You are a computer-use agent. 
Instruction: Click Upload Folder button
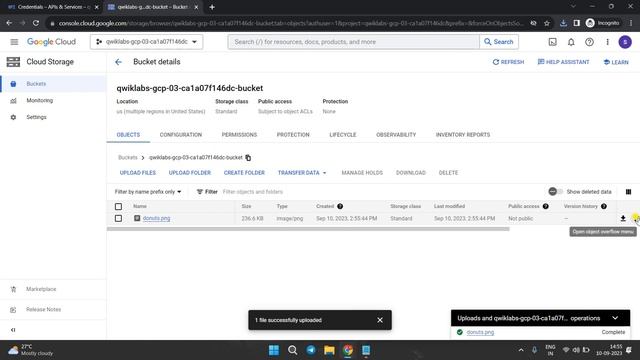click(x=190, y=173)
